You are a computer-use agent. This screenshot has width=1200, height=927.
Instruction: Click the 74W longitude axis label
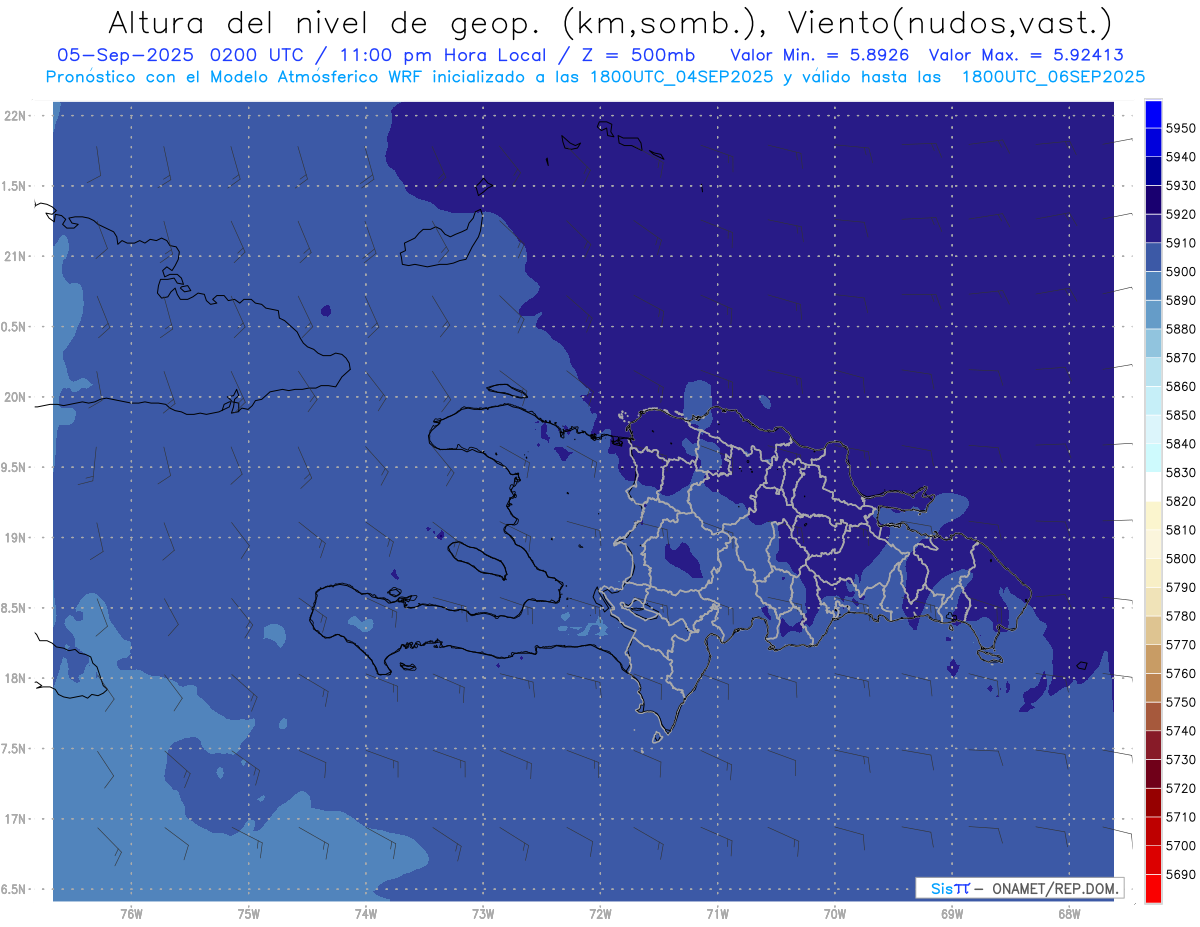pyautogui.click(x=366, y=914)
